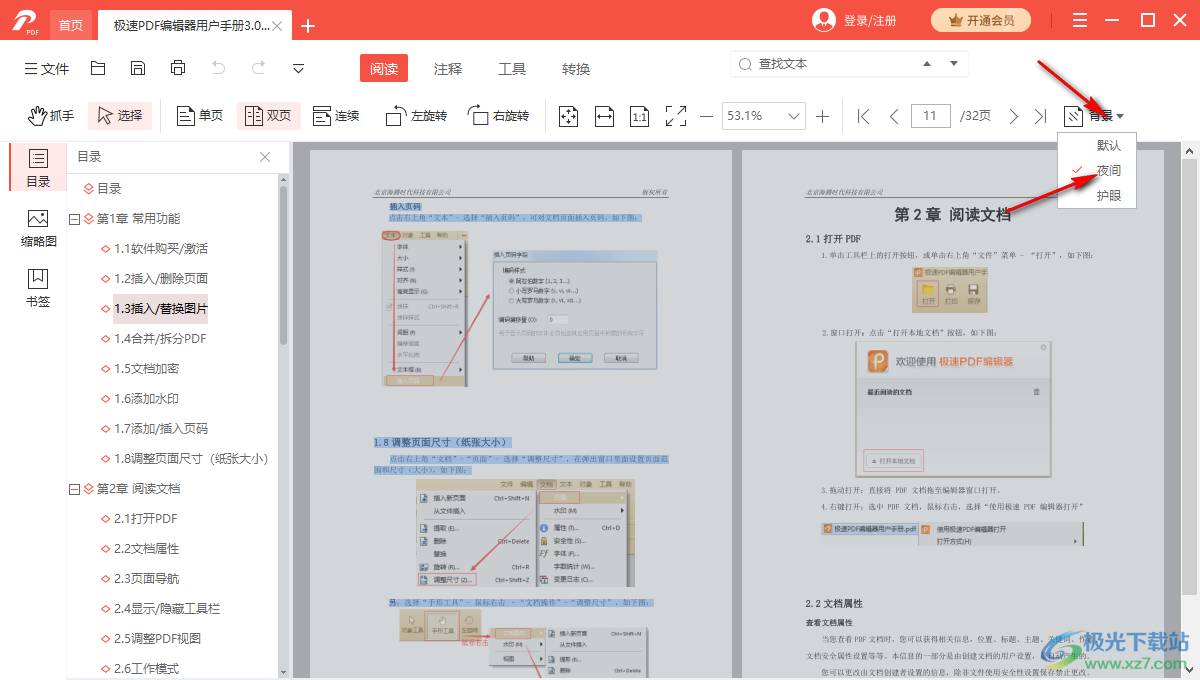Print the document via the printer icon

[178, 68]
